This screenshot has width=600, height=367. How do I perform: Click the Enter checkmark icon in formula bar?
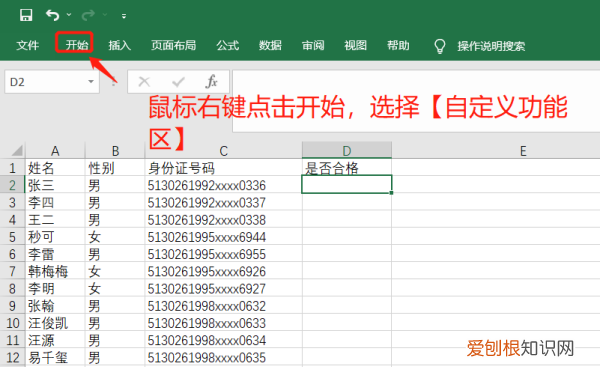[x=178, y=82]
